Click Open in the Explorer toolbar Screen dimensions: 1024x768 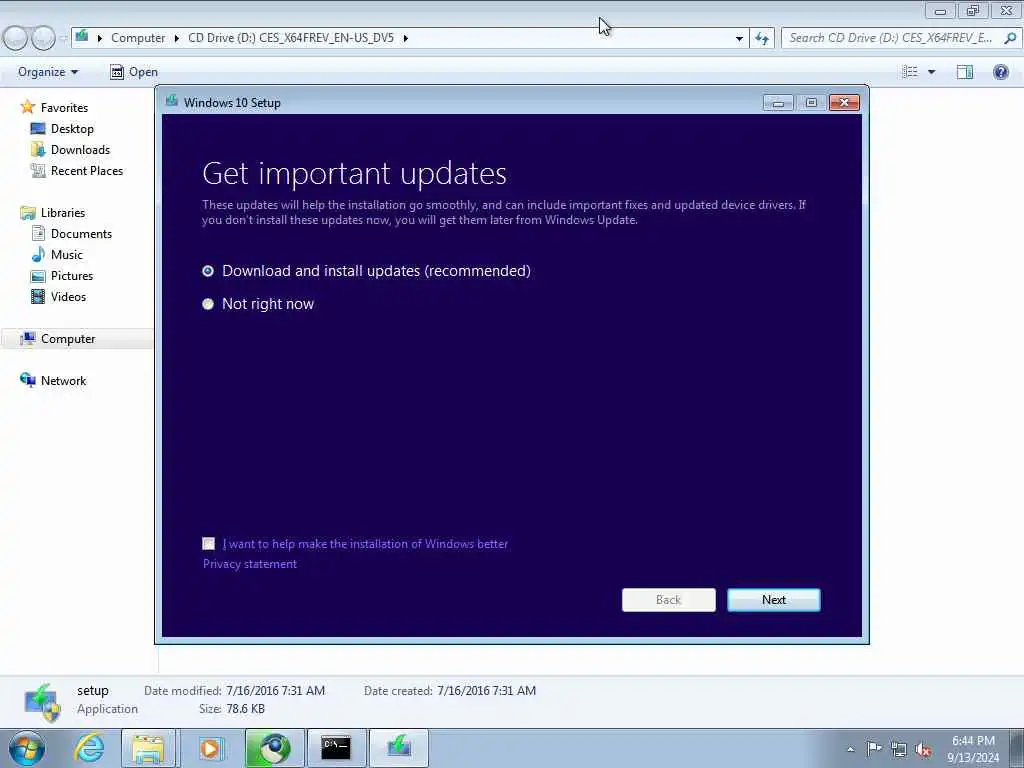pos(134,72)
